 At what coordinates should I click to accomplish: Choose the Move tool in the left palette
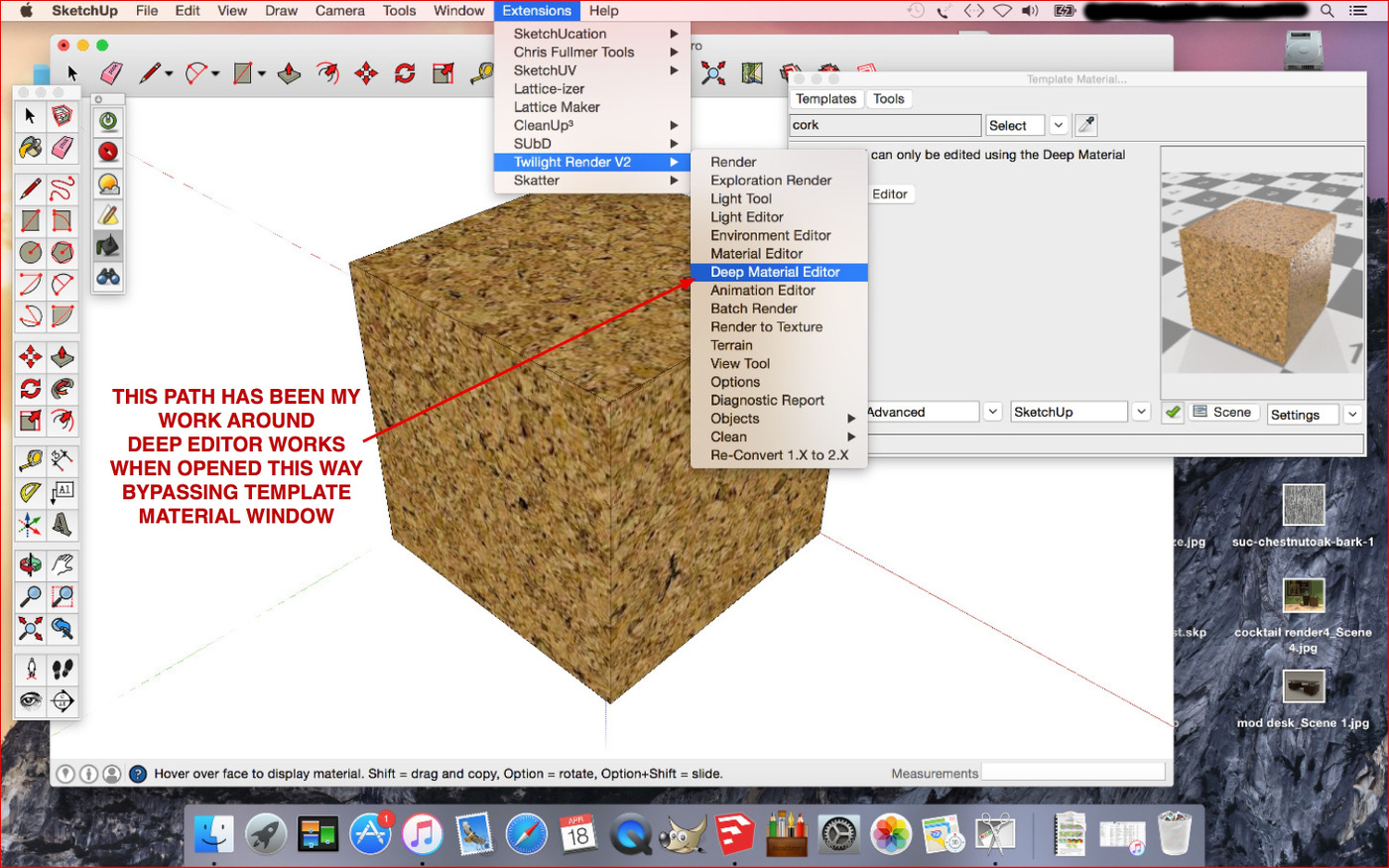tap(31, 356)
